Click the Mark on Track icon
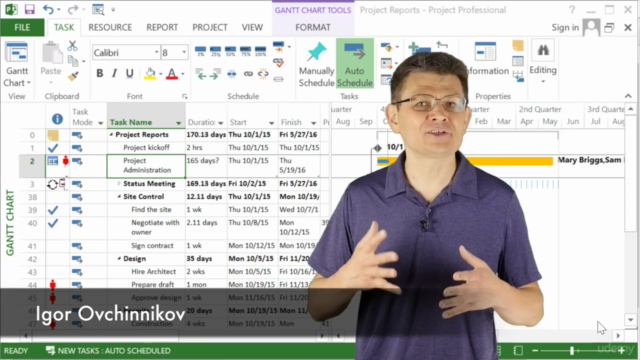This screenshot has height=360, width=640. click(x=279, y=47)
